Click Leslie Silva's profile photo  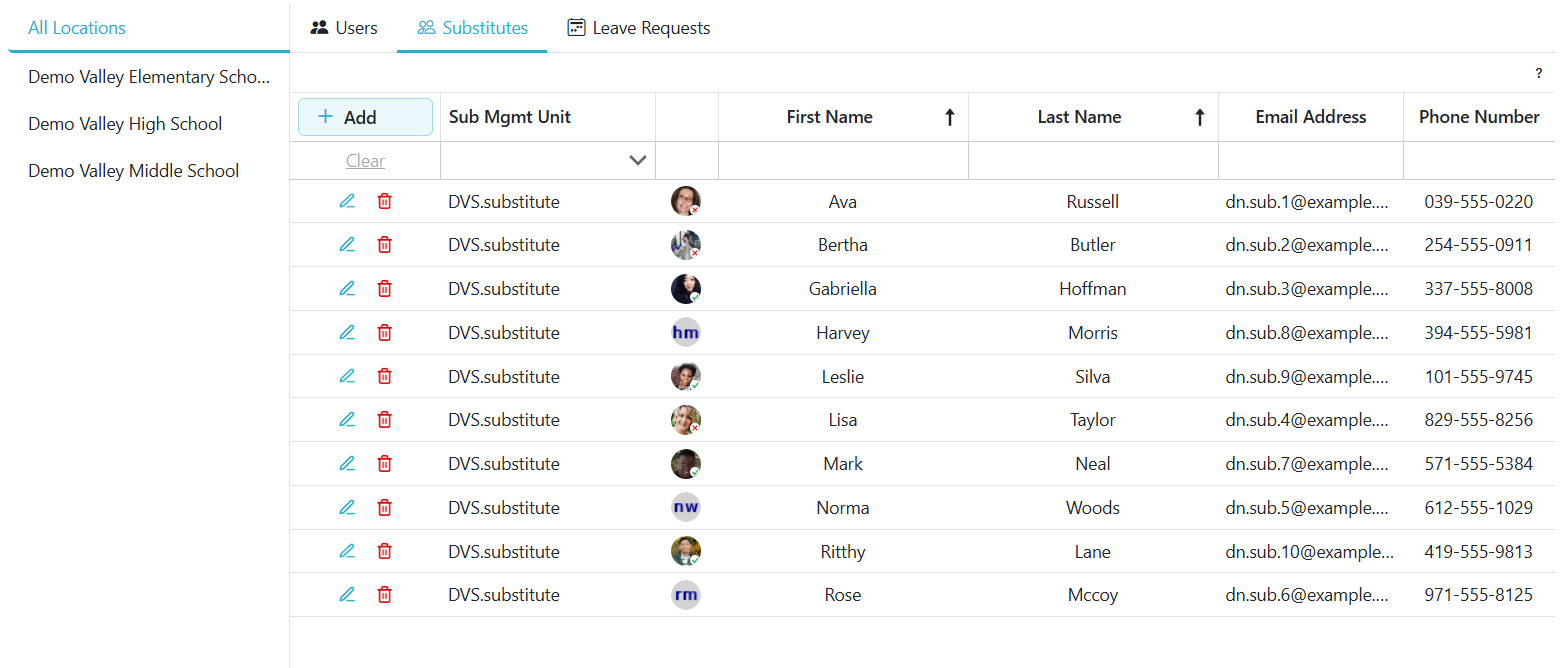[685, 376]
